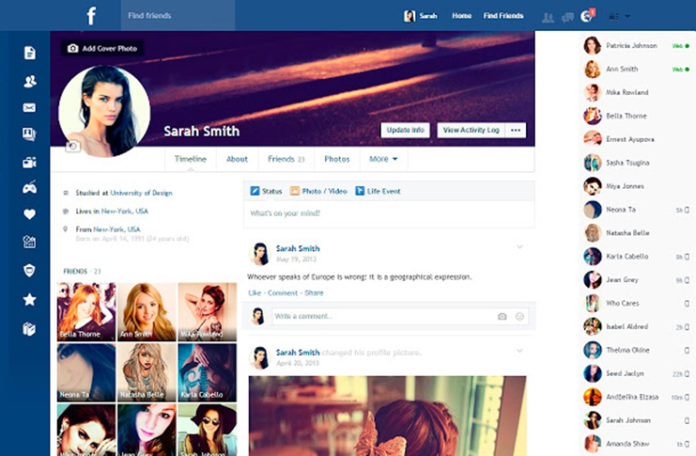Viewport: 696px width, 456px height.
Task: Click View Activity Log button
Action: pyautogui.click(x=471, y=130)
